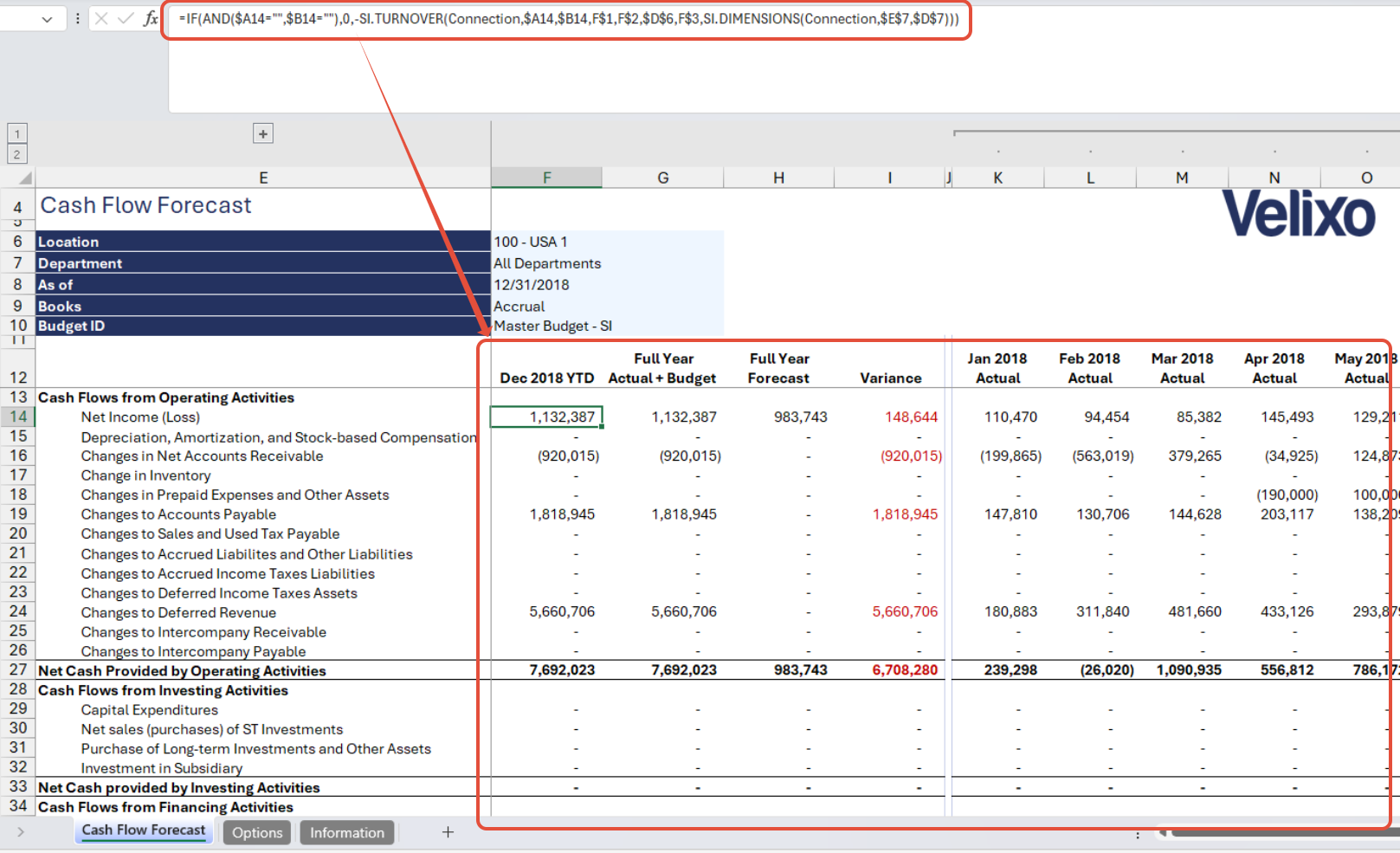Click into the formula bar text
The image size is (1400, 853).
pos(568,19)
